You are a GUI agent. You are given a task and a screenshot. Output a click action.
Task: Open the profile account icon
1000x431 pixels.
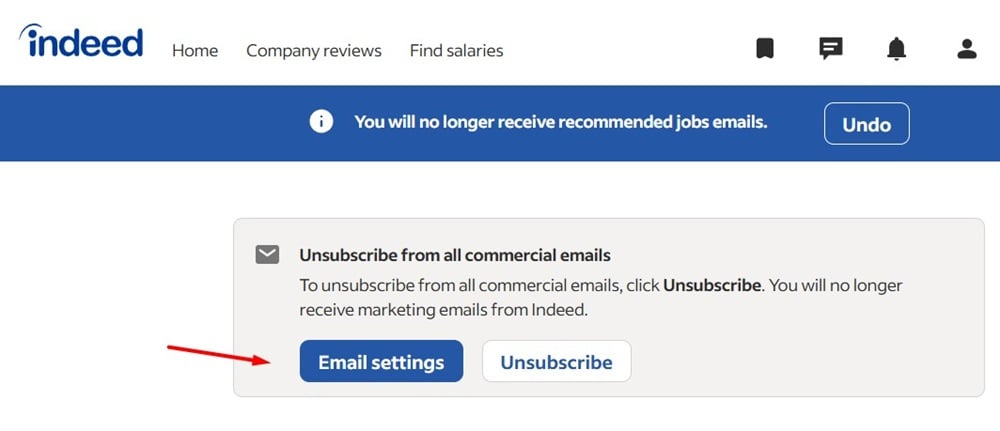click(x=966, y=48)
